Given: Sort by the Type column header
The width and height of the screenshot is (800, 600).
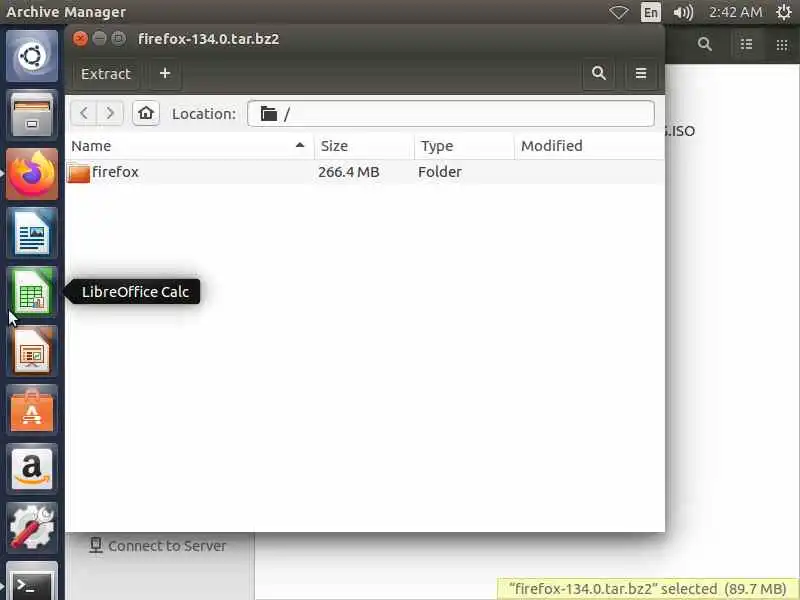Looking at the screenshot, I should click(464, 146).
